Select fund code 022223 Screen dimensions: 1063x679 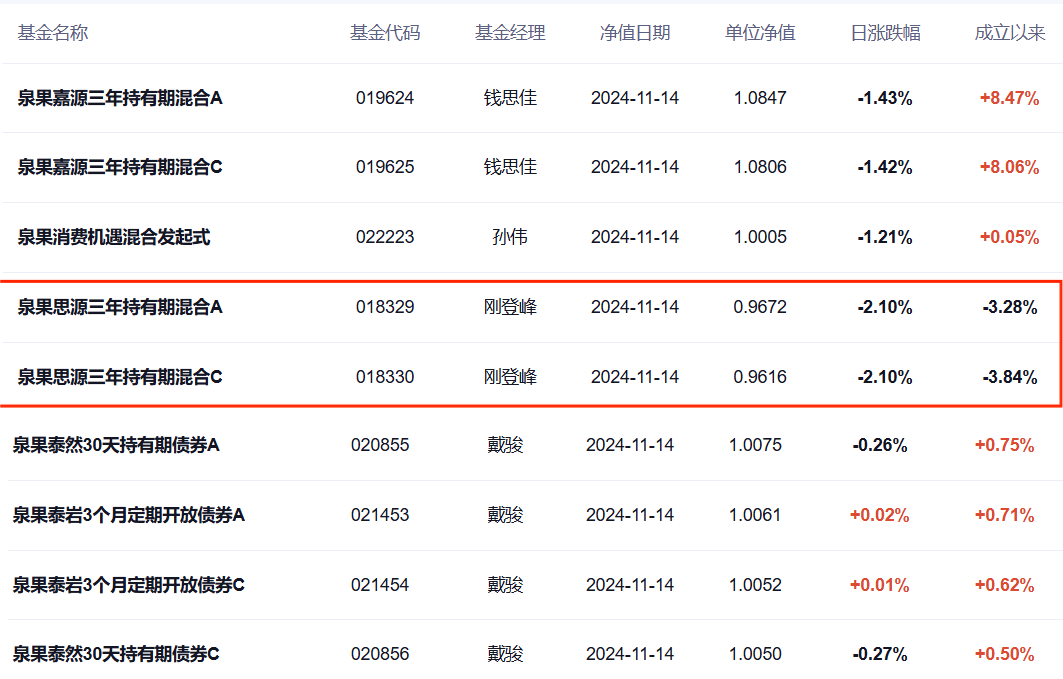point(385,237)
